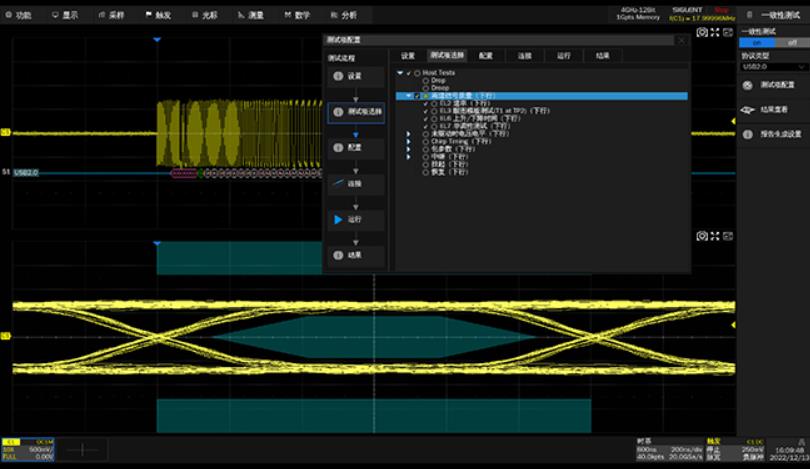This screenshot has height=469, width=810.
Task: Click the upper waveform screenshot camera icon
Action: 702,33
